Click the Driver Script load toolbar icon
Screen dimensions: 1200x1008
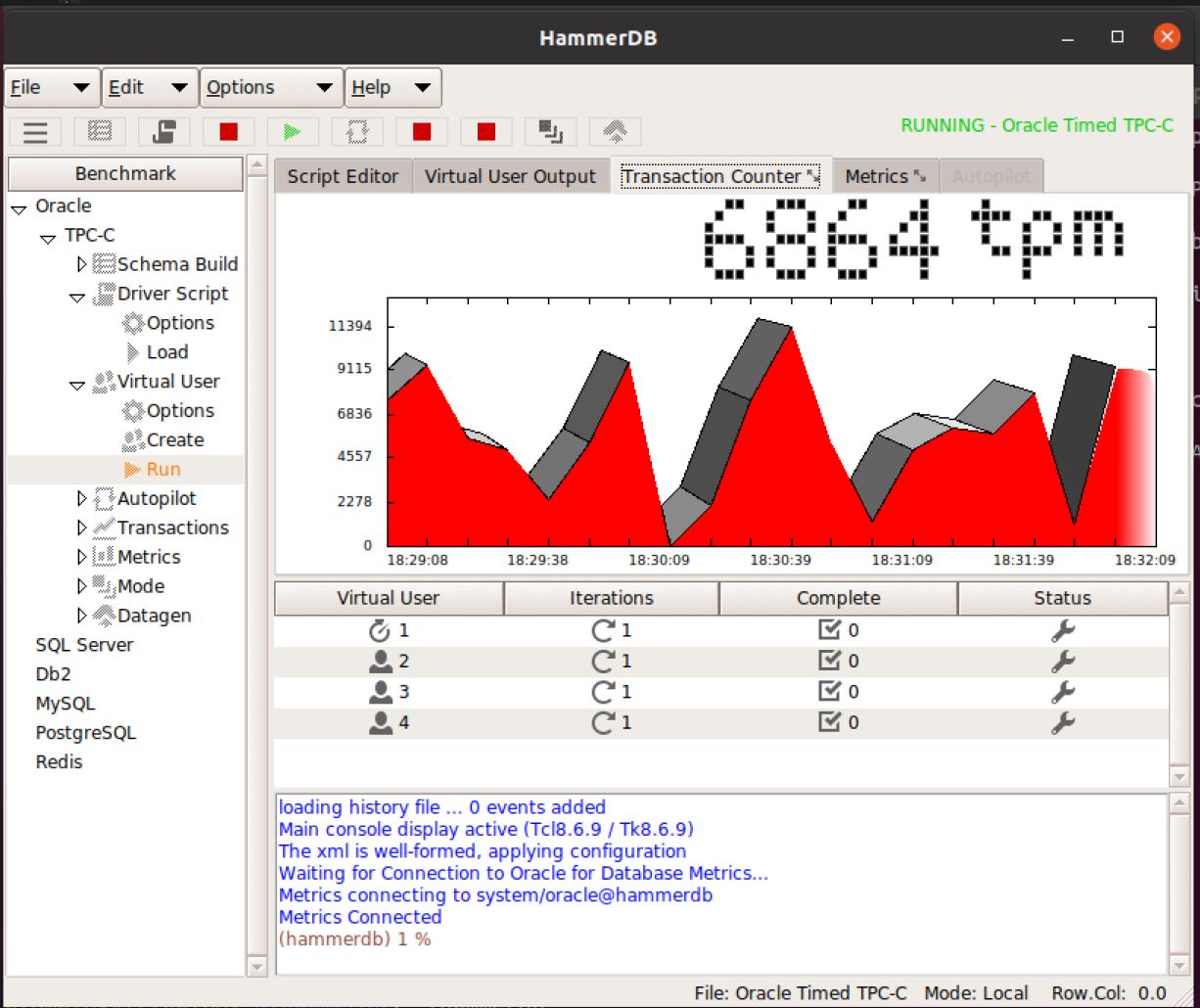click(x=164, y=132)
